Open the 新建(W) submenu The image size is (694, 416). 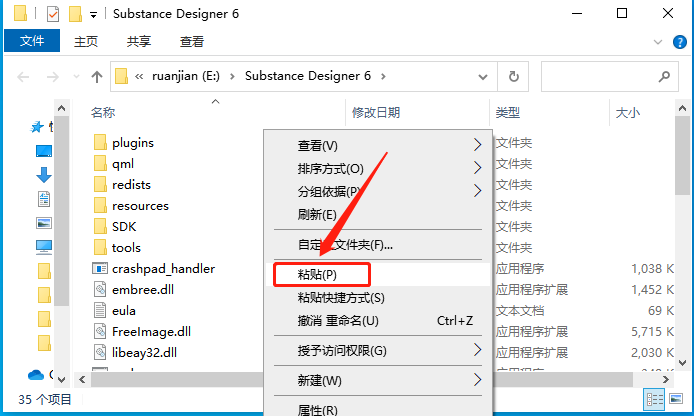tap(378, 380)
